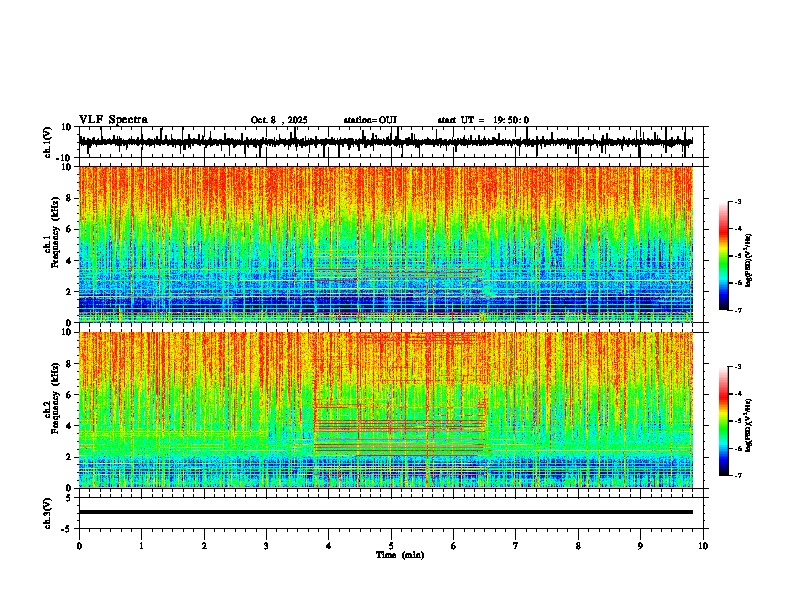The width and height of the screenshot is (792, 612).
Task: Click inside the ch.1 frequency spectrogram
Action: point(386,244)
